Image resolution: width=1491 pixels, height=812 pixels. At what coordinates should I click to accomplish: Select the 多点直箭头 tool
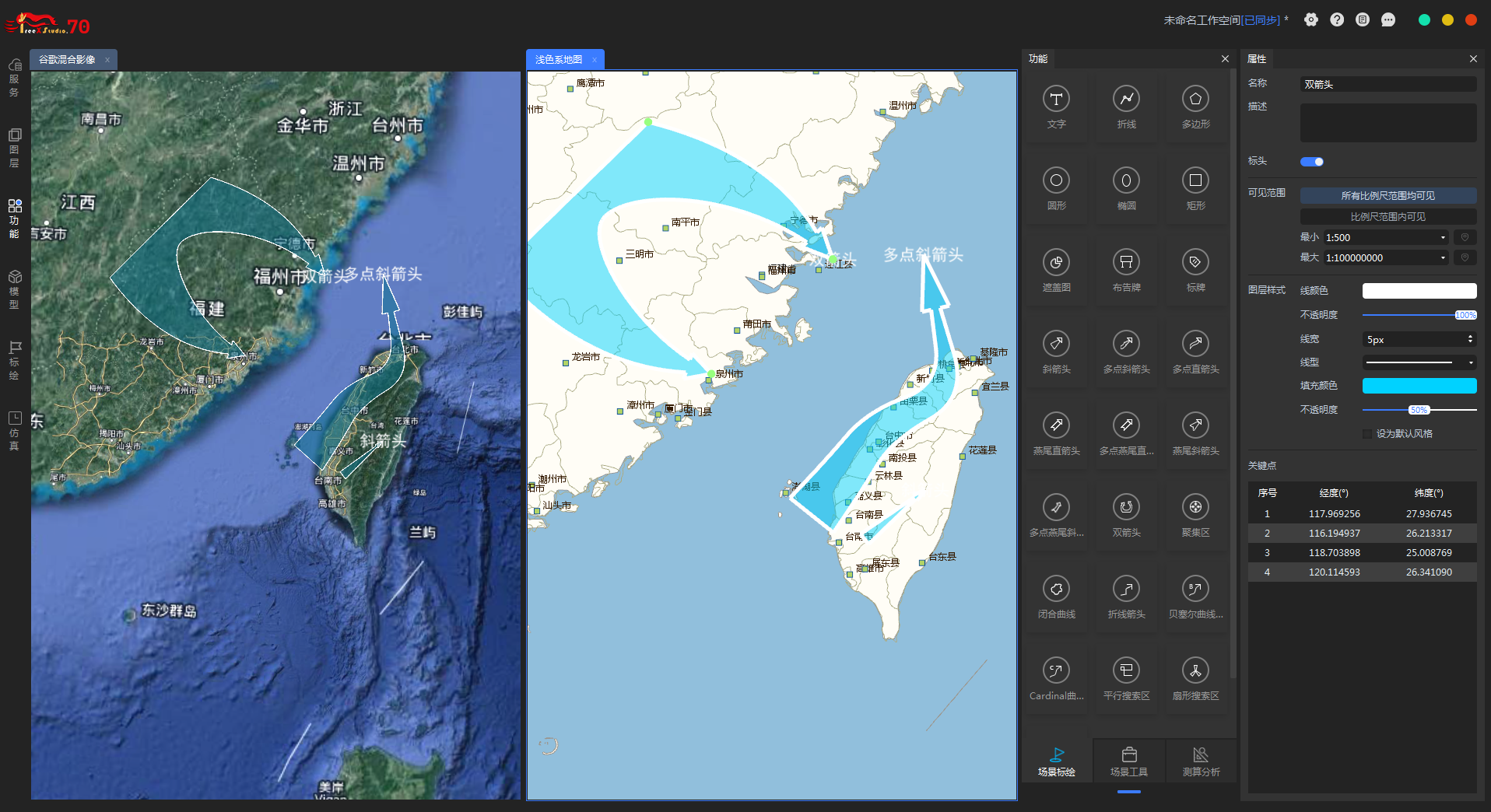click(1195, 352)
